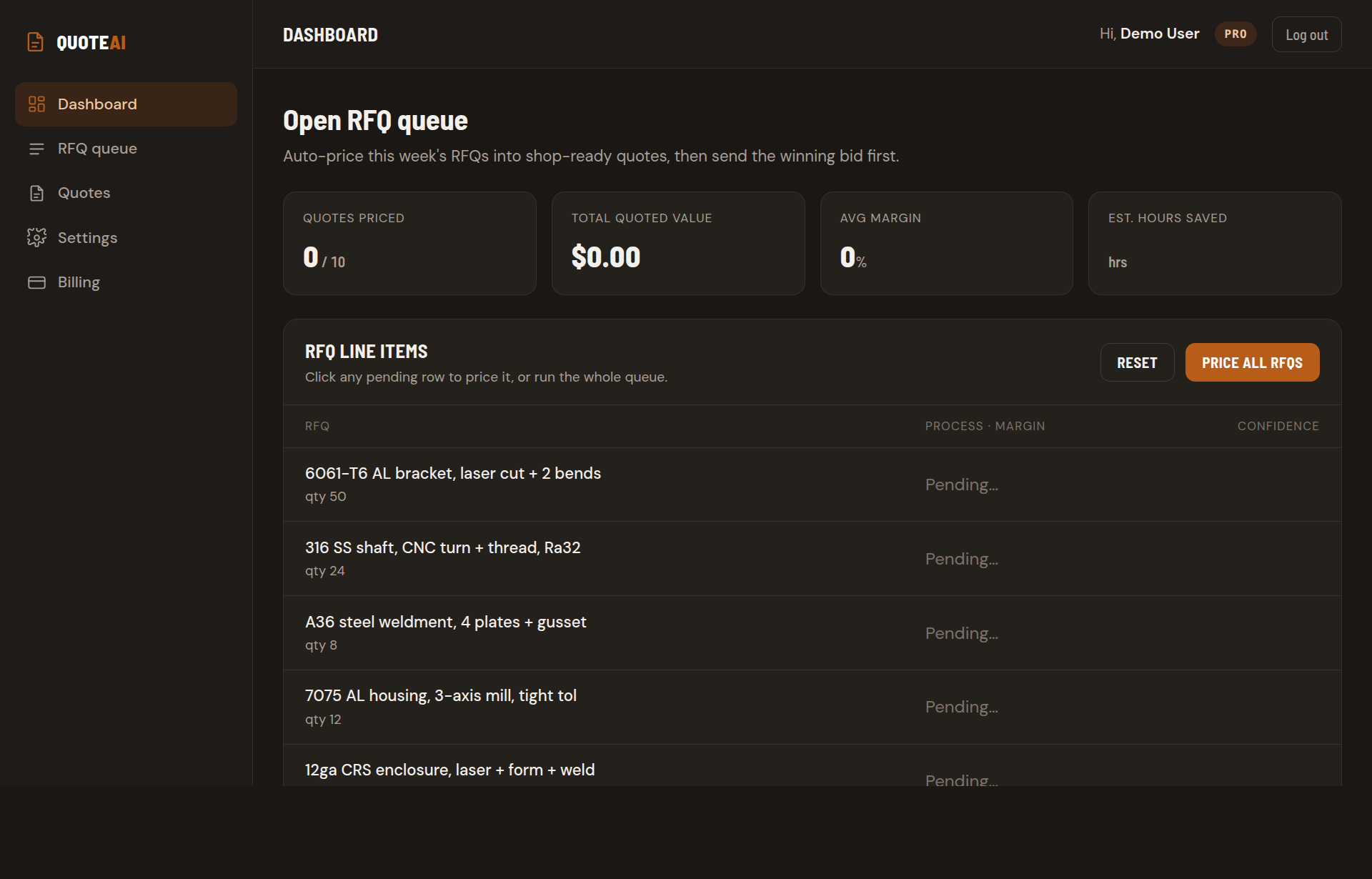Click the QUOTEAI brand name
This screenshot has width=1372, height=879.
click(x=91, y=43)
